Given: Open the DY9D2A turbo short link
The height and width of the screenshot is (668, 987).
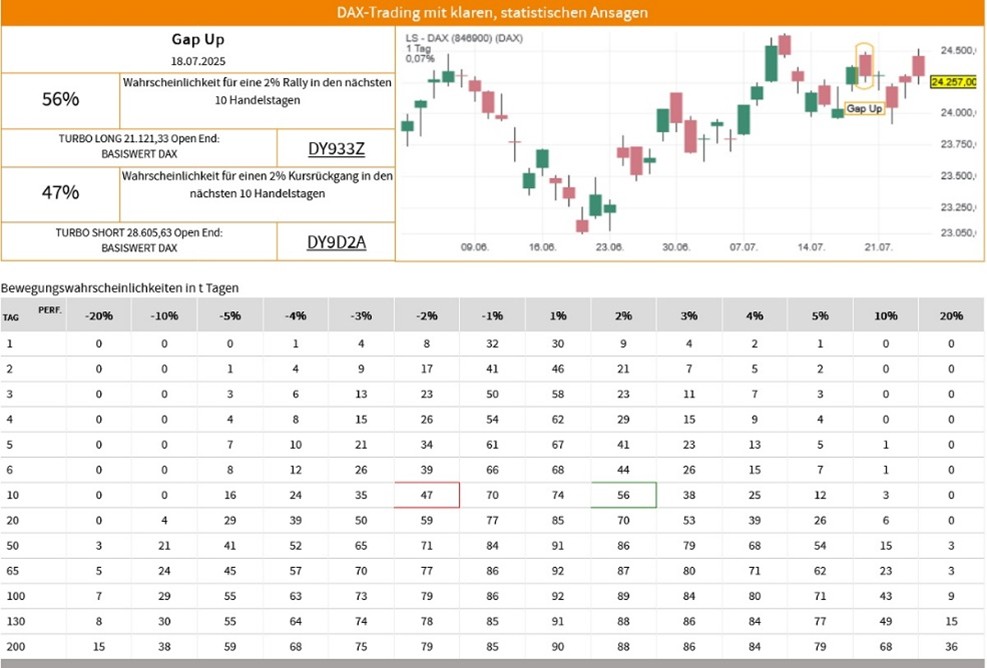Looking at the screenshot, I should (x=336, y=242).
